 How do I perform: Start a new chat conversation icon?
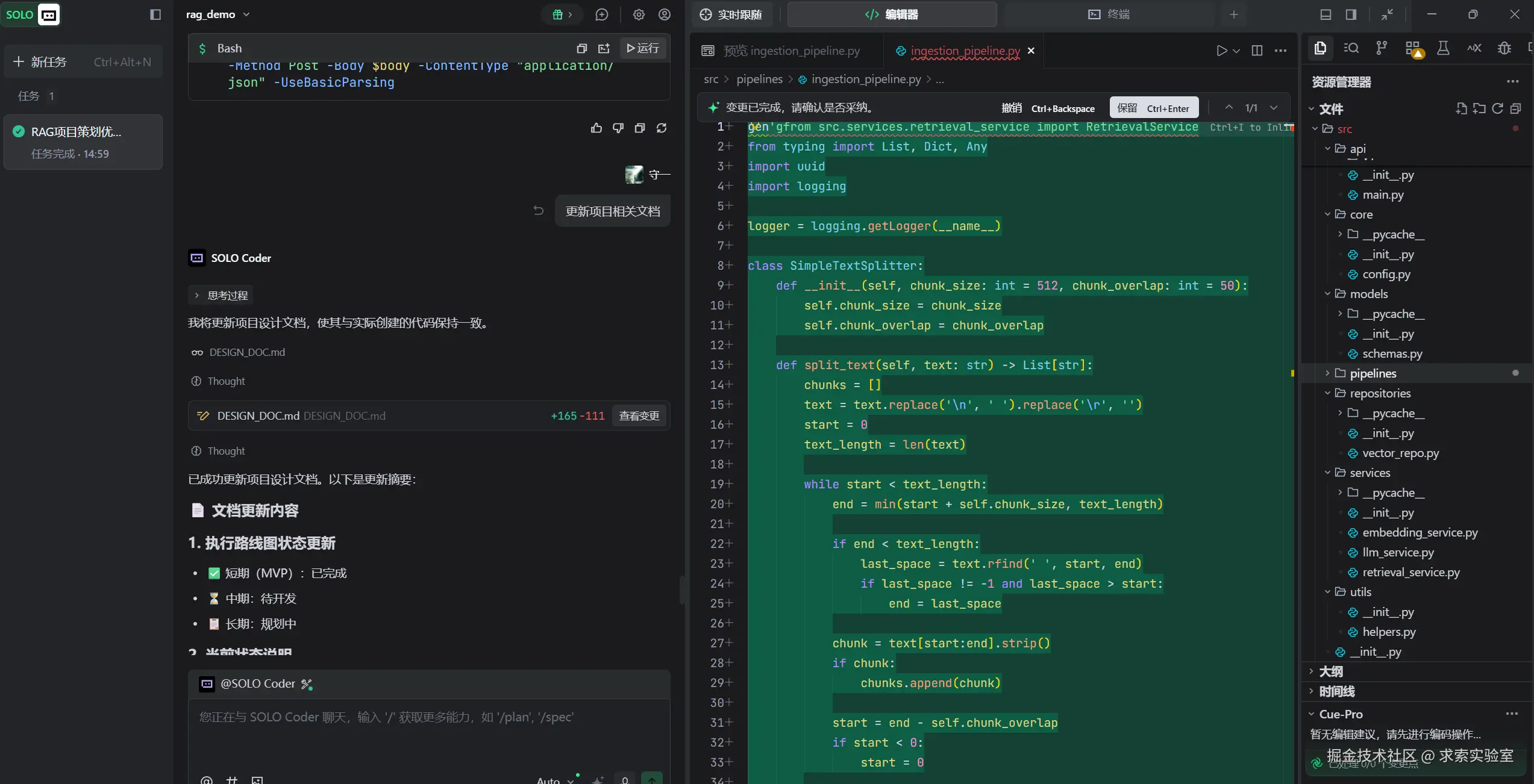(601, 14)
